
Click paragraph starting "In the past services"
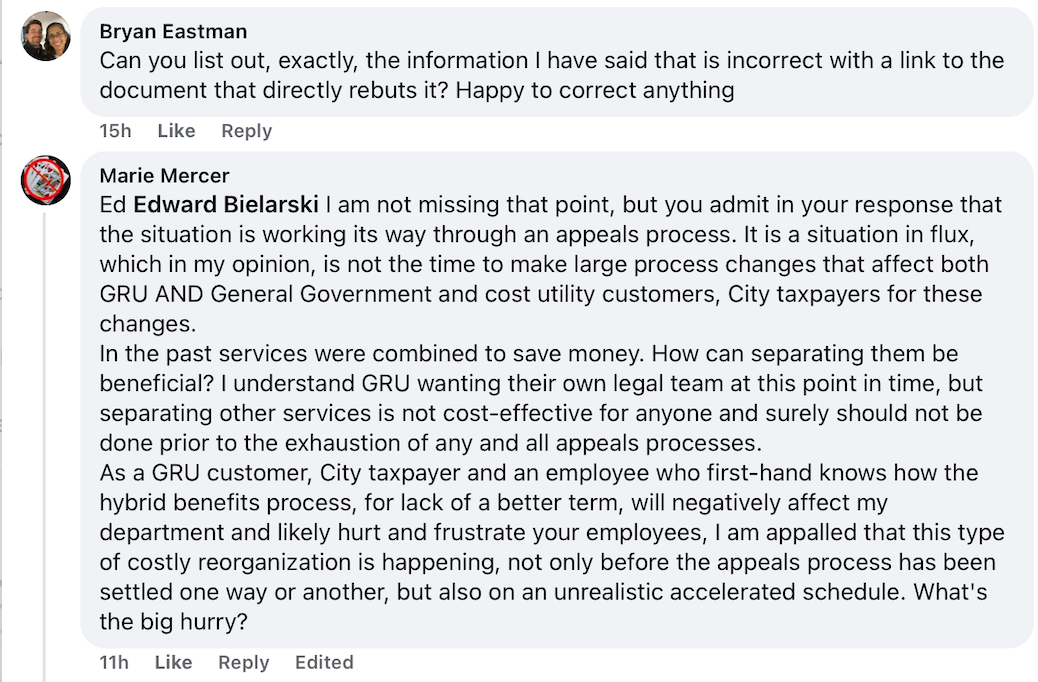tap(541, 398)
